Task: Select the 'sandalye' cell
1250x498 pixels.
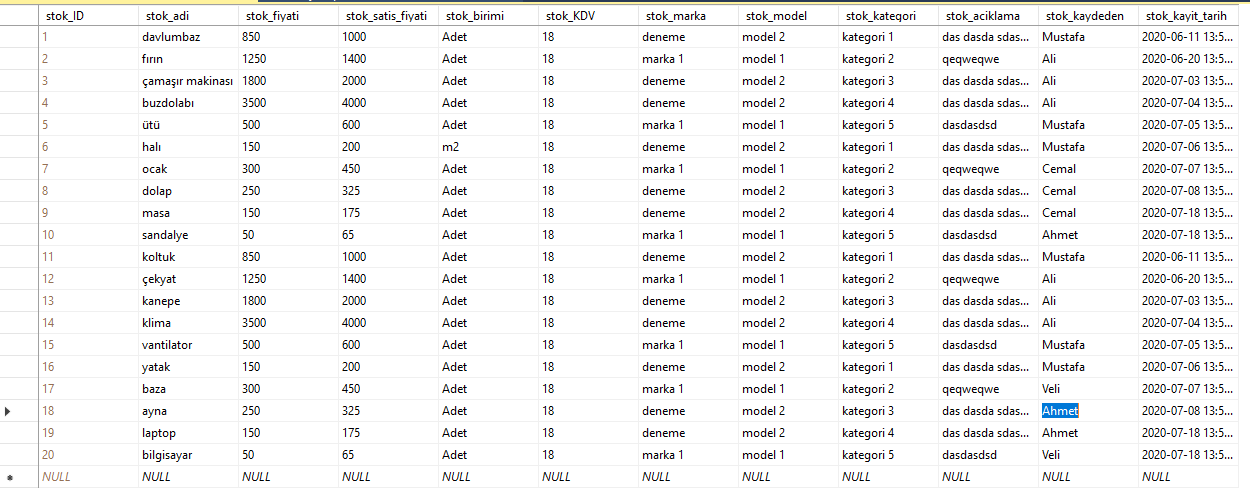Action: tap(188, 235)
